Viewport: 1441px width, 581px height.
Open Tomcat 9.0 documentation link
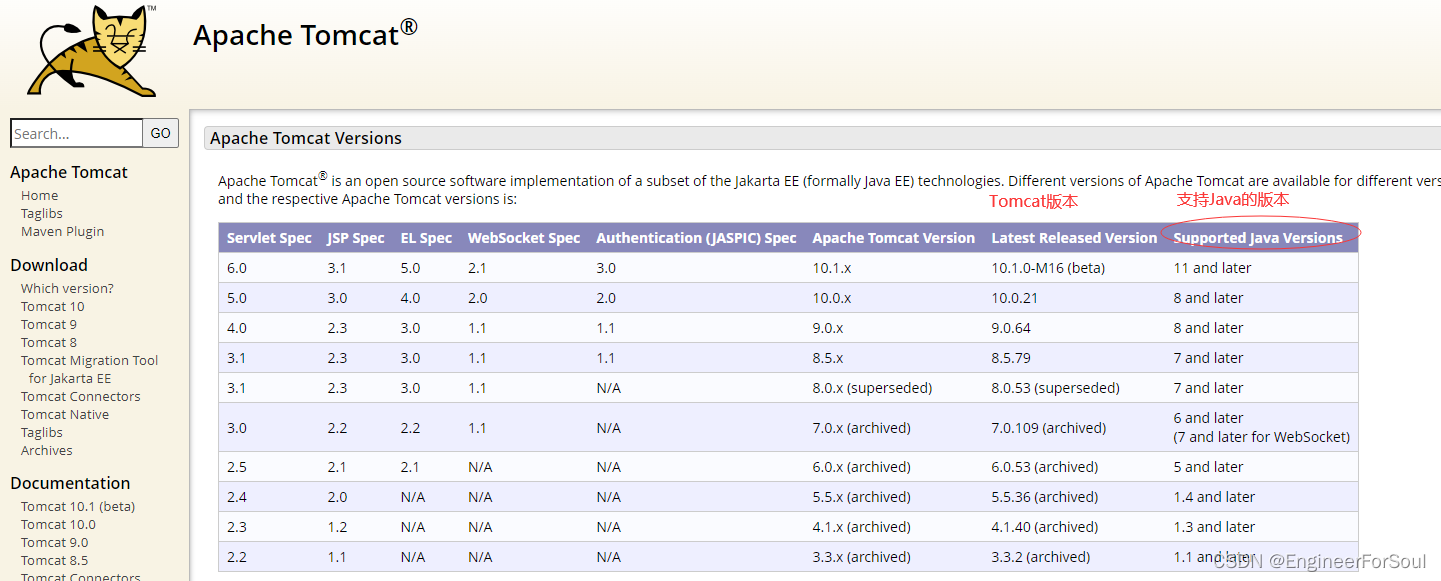pyautogui.click(x=54, y=542)
